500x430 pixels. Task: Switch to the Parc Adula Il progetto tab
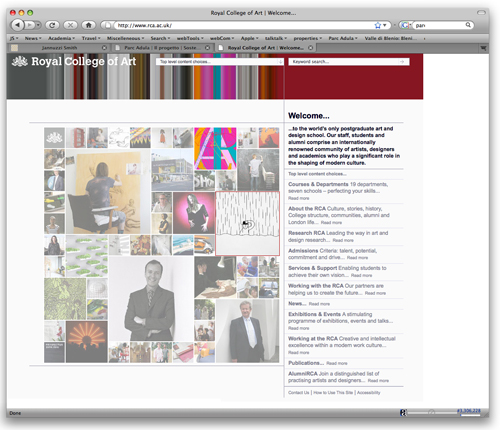coord(161,48)
